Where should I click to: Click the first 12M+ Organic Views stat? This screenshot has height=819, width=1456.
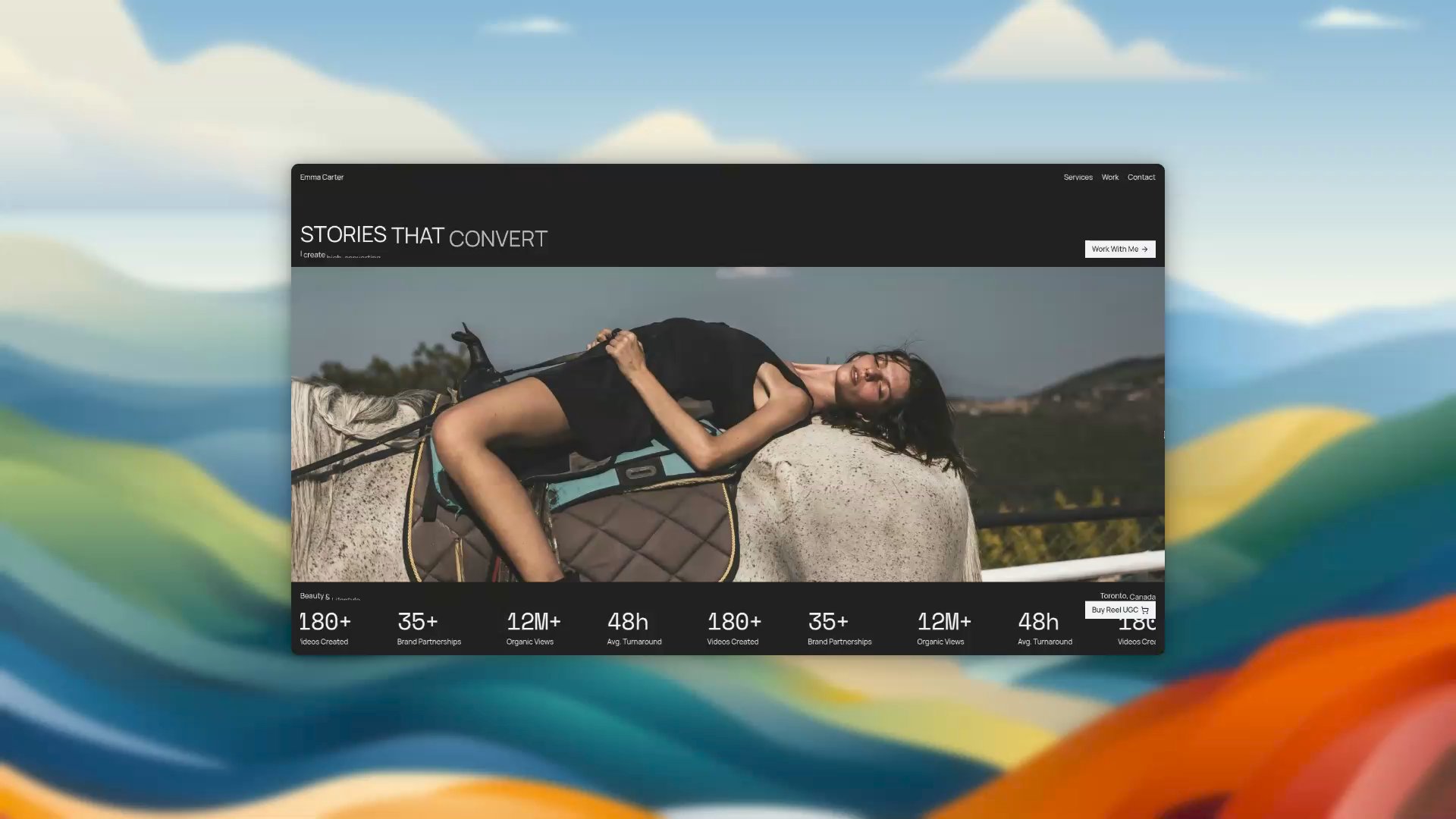[533, 628]
